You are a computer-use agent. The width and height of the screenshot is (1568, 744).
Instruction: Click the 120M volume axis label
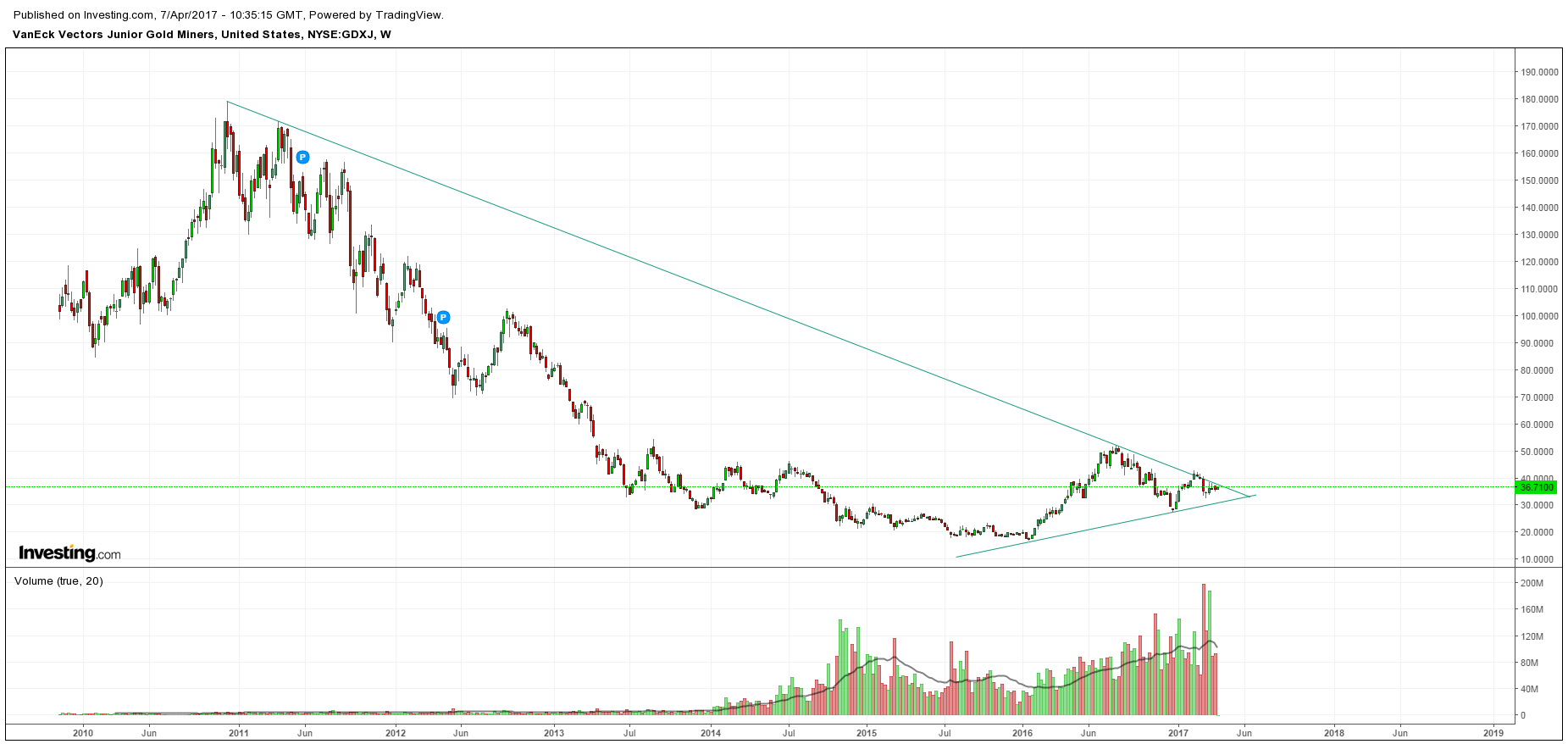click(x=1532, y=636)
